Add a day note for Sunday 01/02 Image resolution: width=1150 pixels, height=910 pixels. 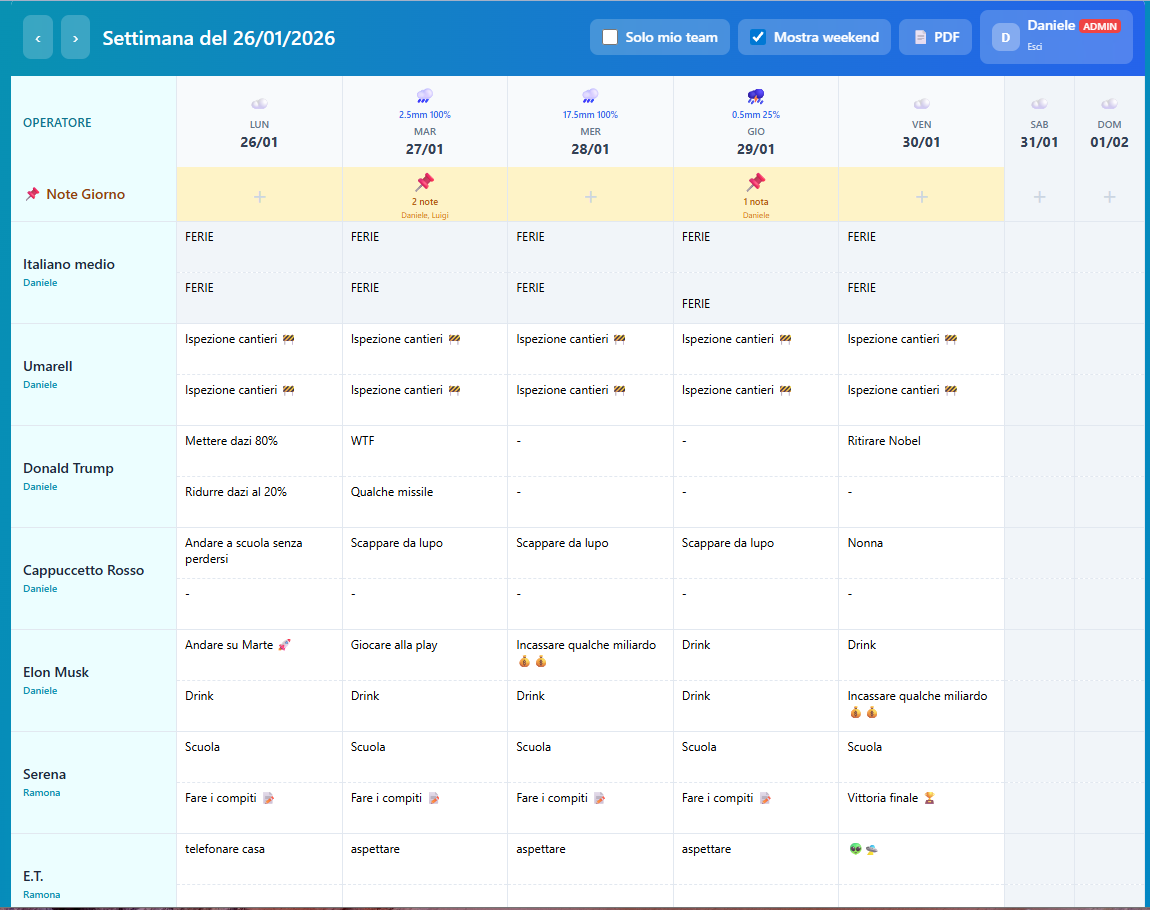tap(1109, 197)
